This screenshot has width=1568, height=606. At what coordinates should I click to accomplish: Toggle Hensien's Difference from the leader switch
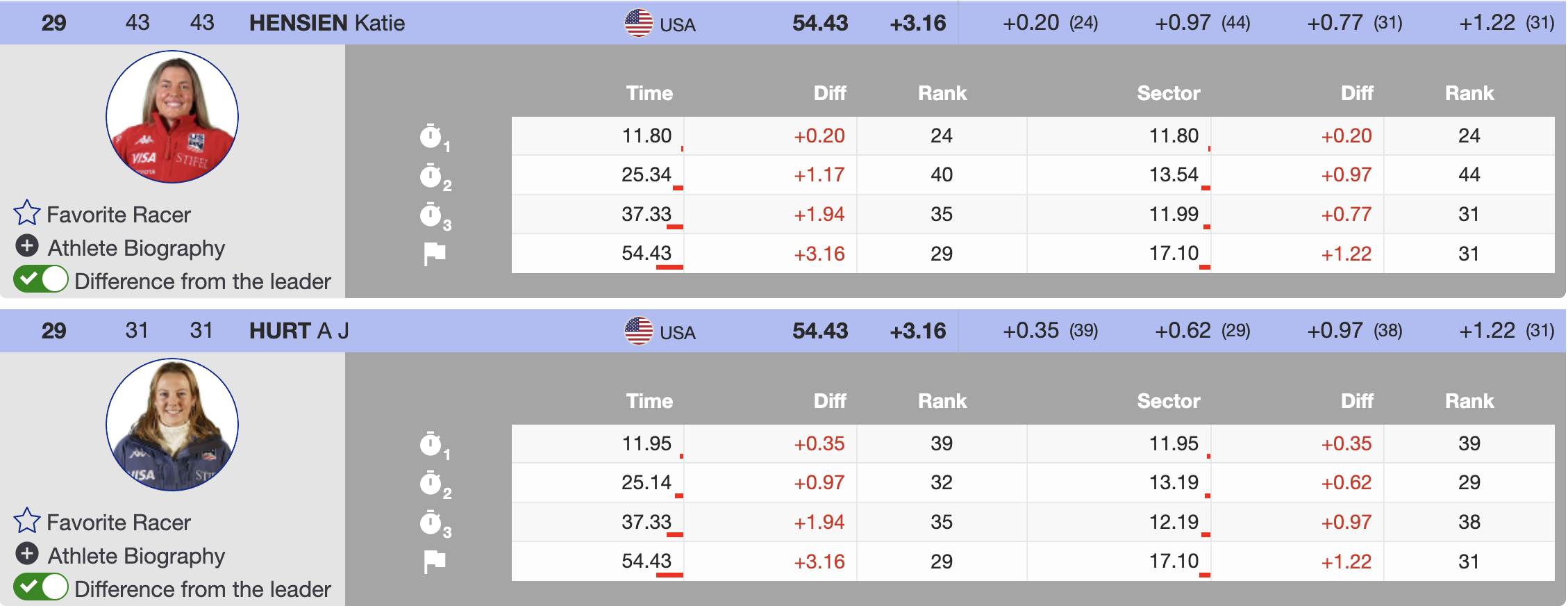[41, 279]
